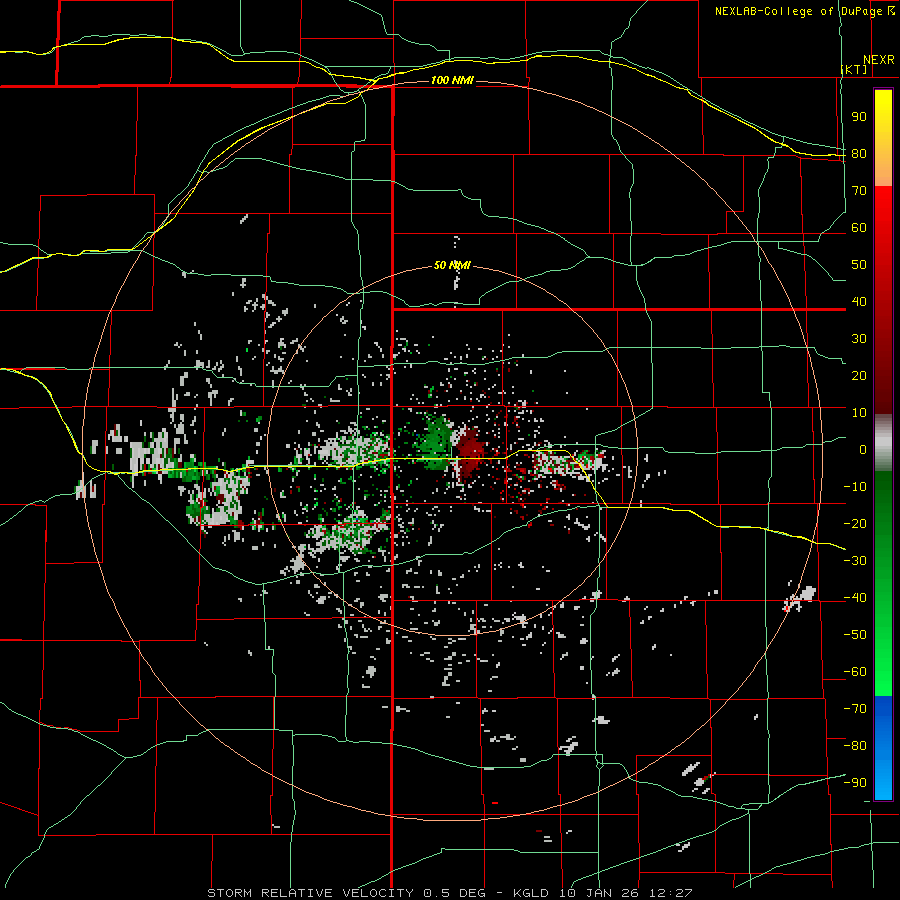Click the gray zero-velocity segment of color bar
Image resolution: width=900 pixels, height=900 pixels.
coord(883,443)
